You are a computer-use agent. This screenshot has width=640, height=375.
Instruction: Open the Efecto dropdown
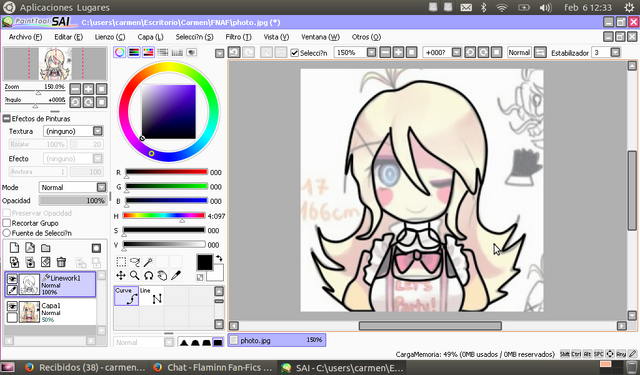[x=98, y=158]
